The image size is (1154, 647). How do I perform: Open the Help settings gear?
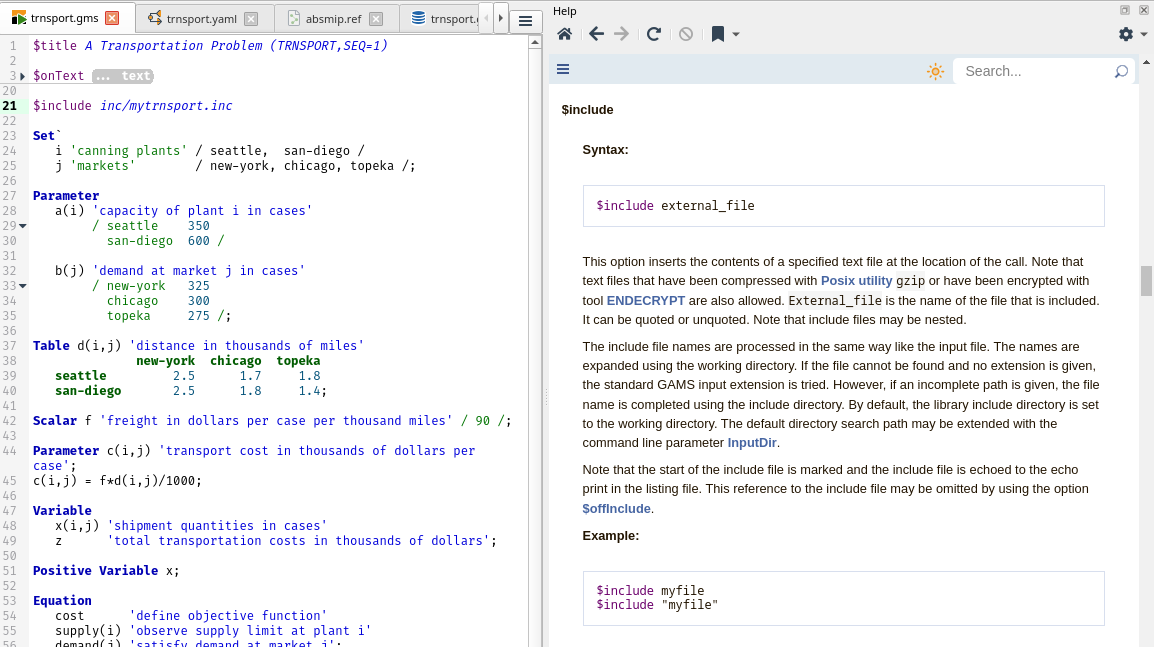coord(1126,34)
